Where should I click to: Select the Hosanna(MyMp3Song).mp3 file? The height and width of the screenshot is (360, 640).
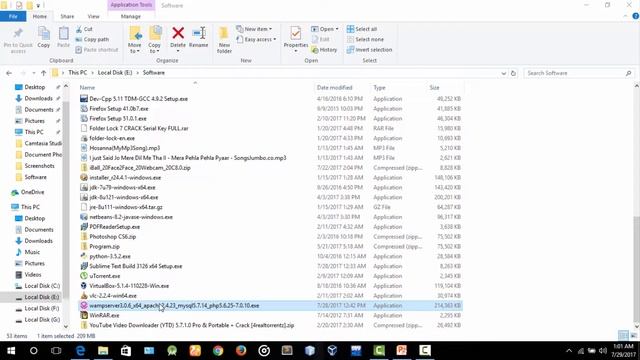coord(124,148)
